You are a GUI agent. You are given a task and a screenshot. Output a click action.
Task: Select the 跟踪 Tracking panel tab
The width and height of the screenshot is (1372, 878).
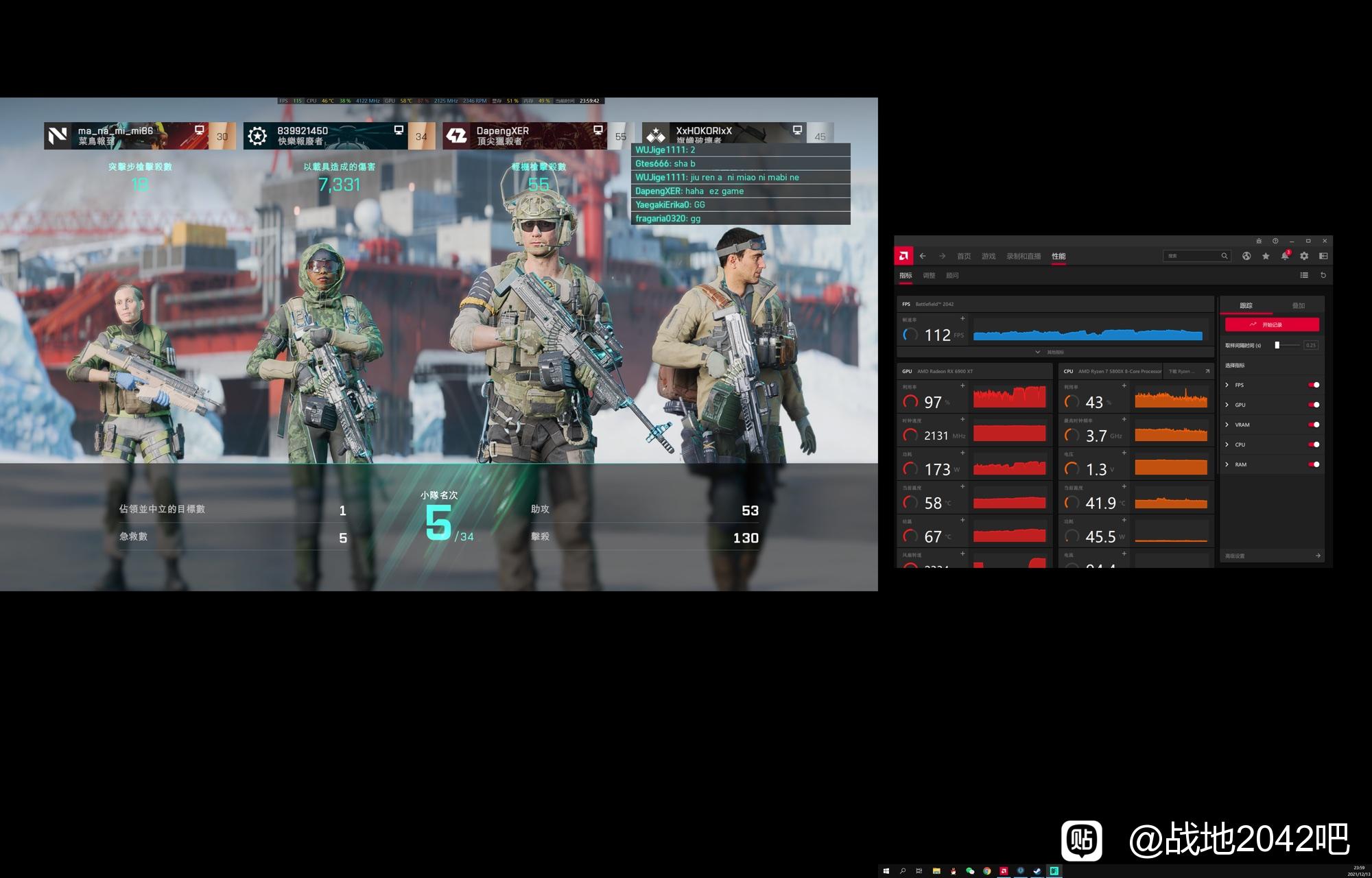pos(1246,305)
